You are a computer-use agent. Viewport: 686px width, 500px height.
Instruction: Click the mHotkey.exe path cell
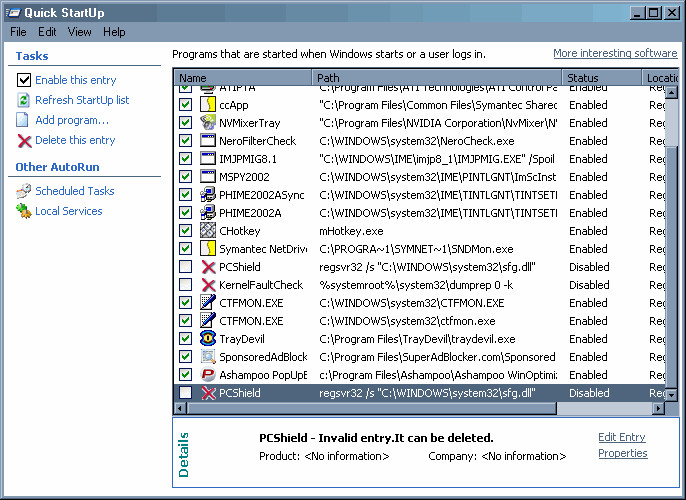[x=351, y=231]
